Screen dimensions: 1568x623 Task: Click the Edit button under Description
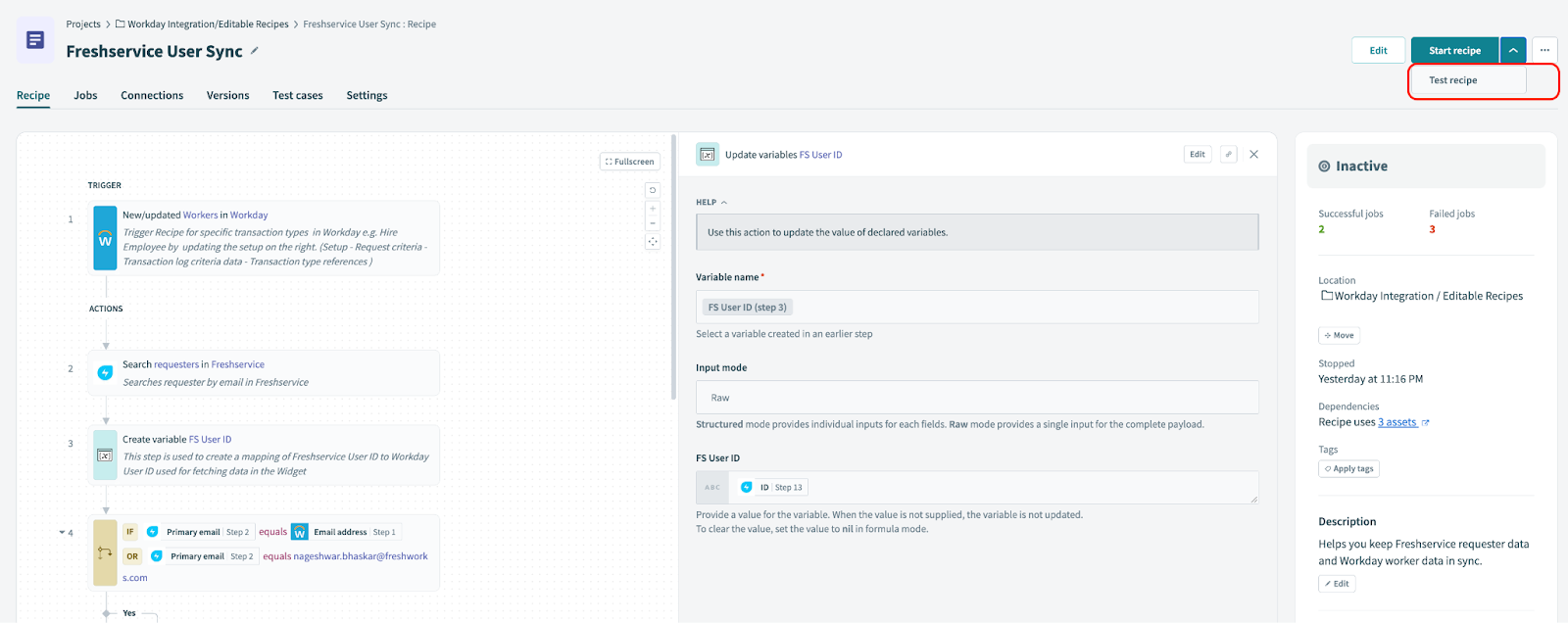point(1337,583)
